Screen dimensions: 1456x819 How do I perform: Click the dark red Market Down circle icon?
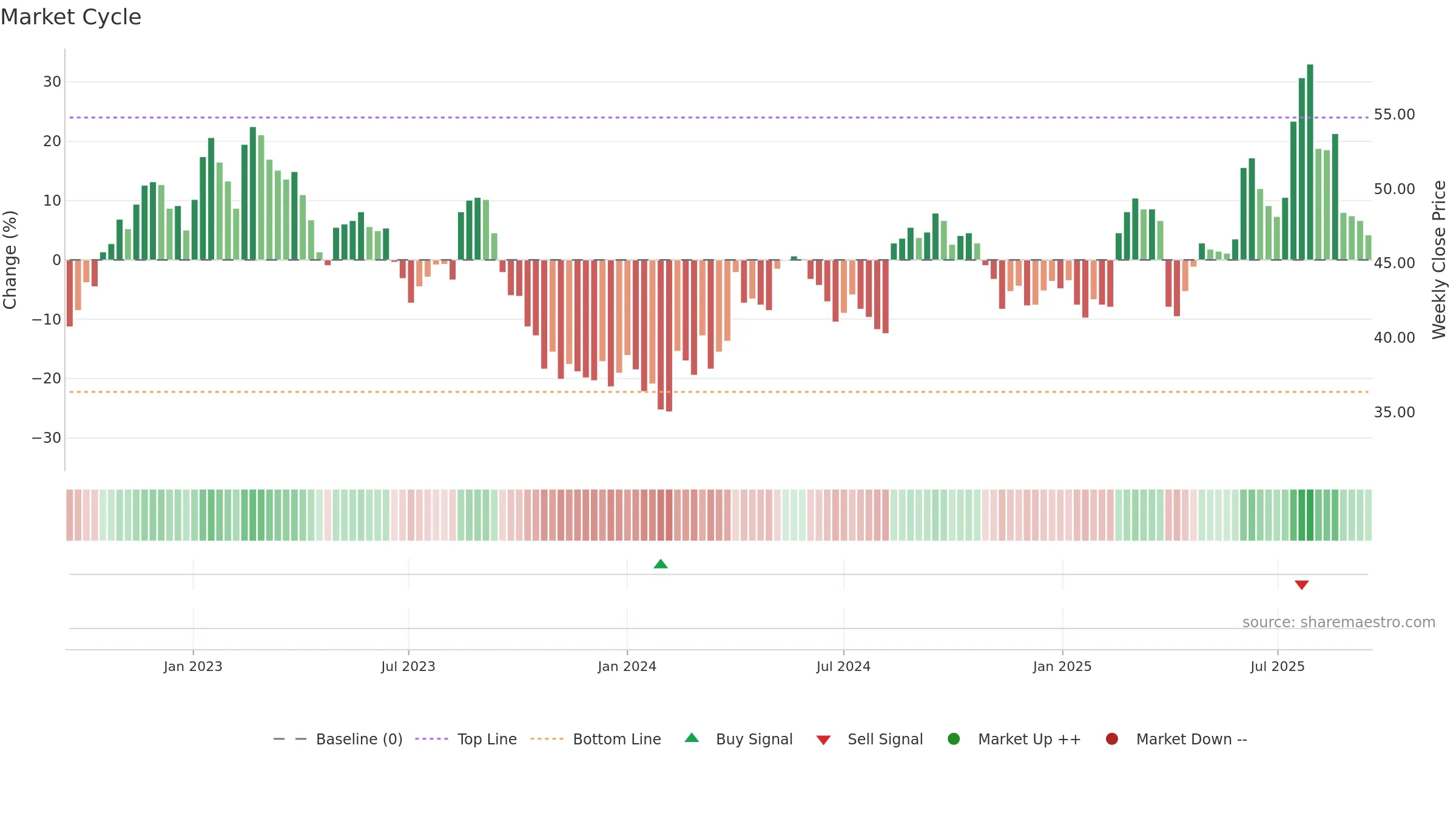[1112, 739]
